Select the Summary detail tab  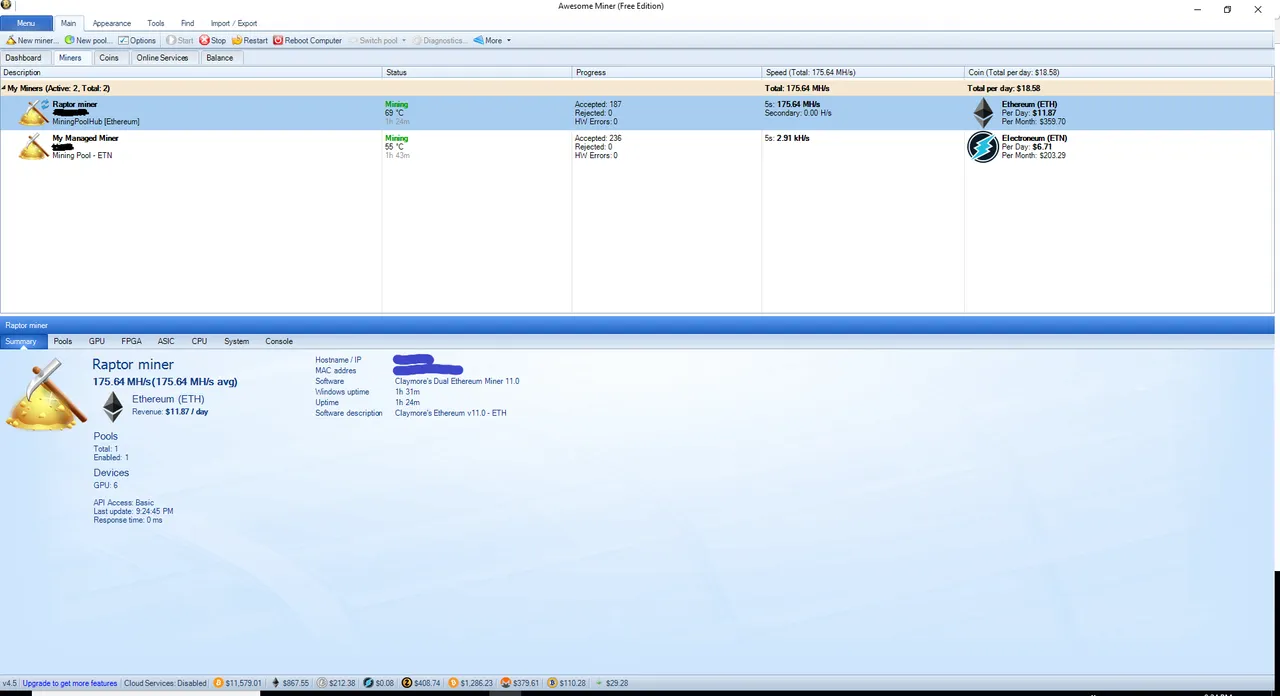pos(20,341)
